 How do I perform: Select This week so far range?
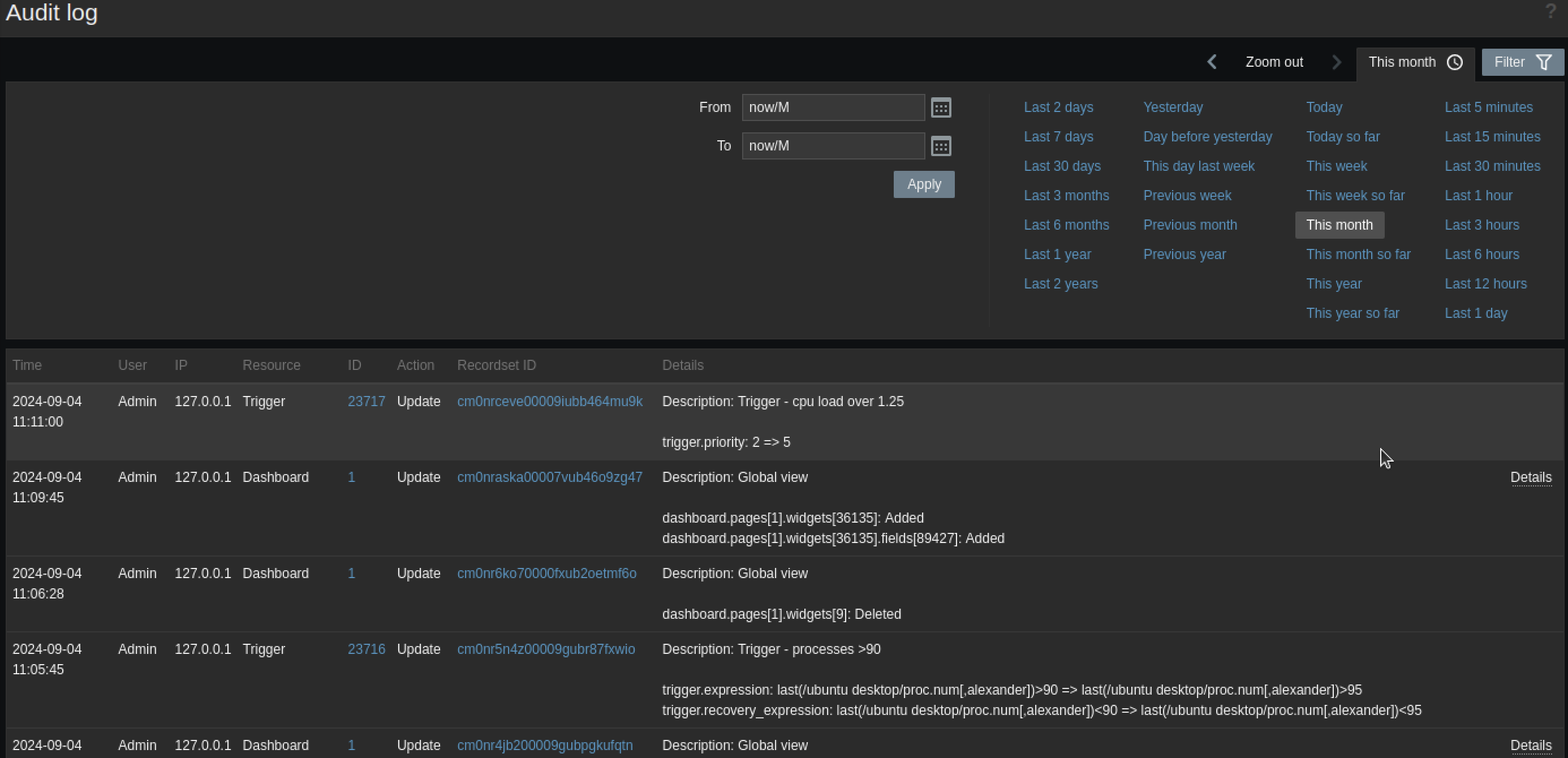click(1355, 196)
